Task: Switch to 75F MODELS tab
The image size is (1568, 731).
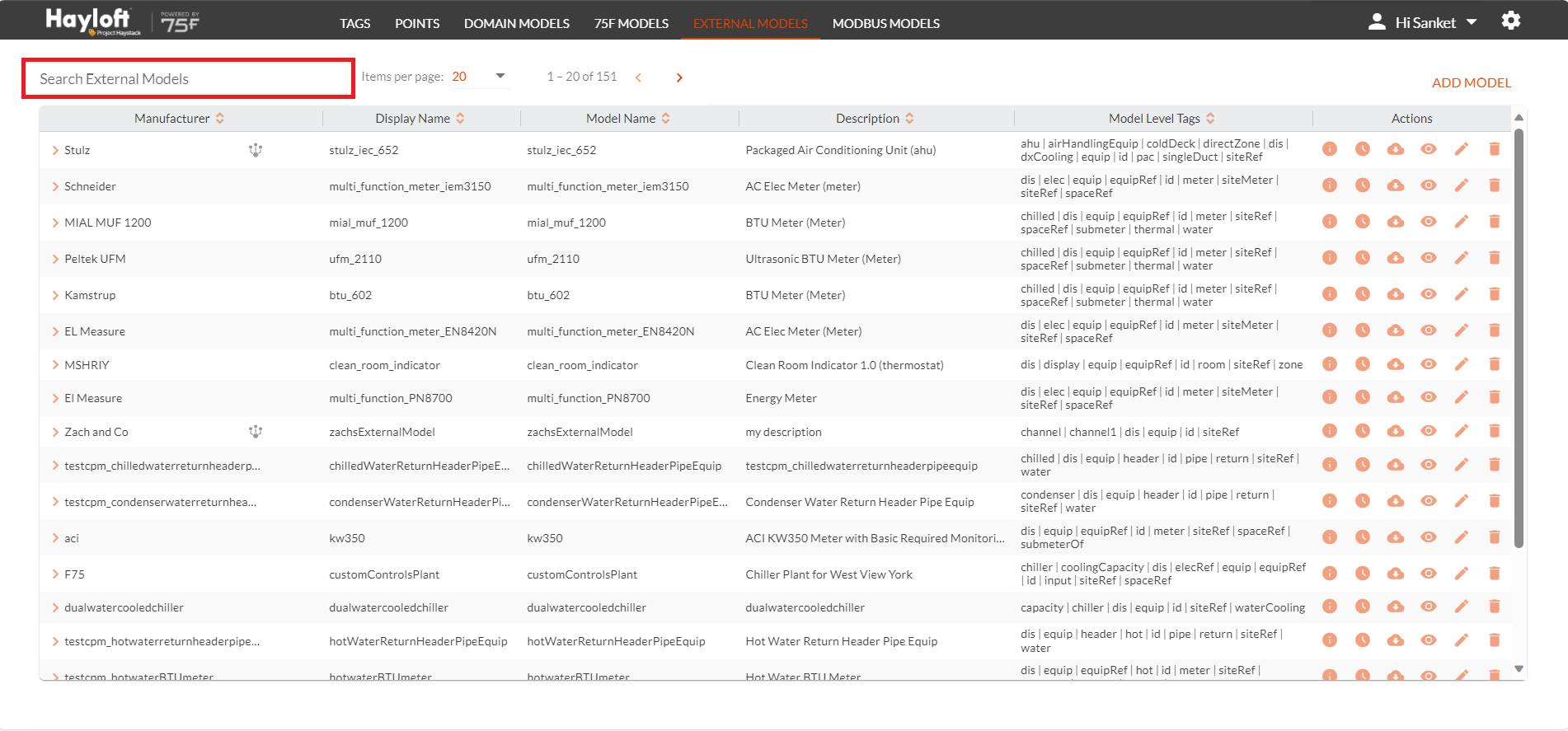Action: [631, 23]
